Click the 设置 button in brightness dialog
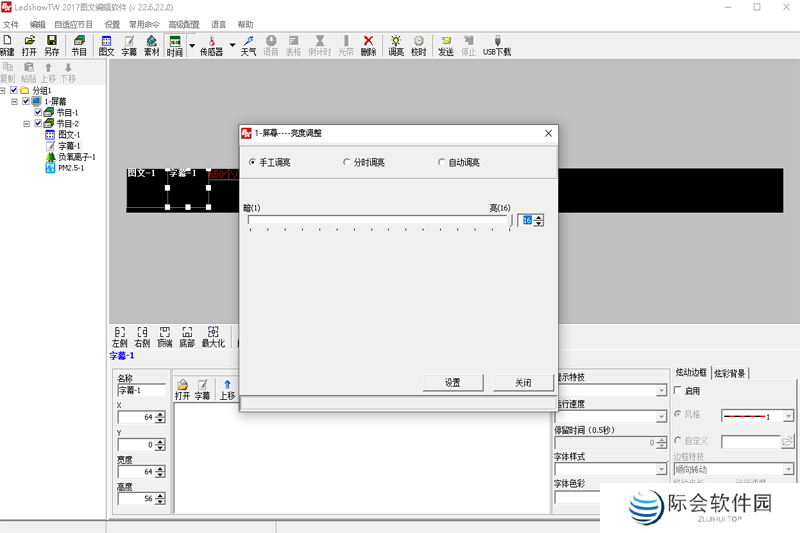800x533 pixels. 453,383
